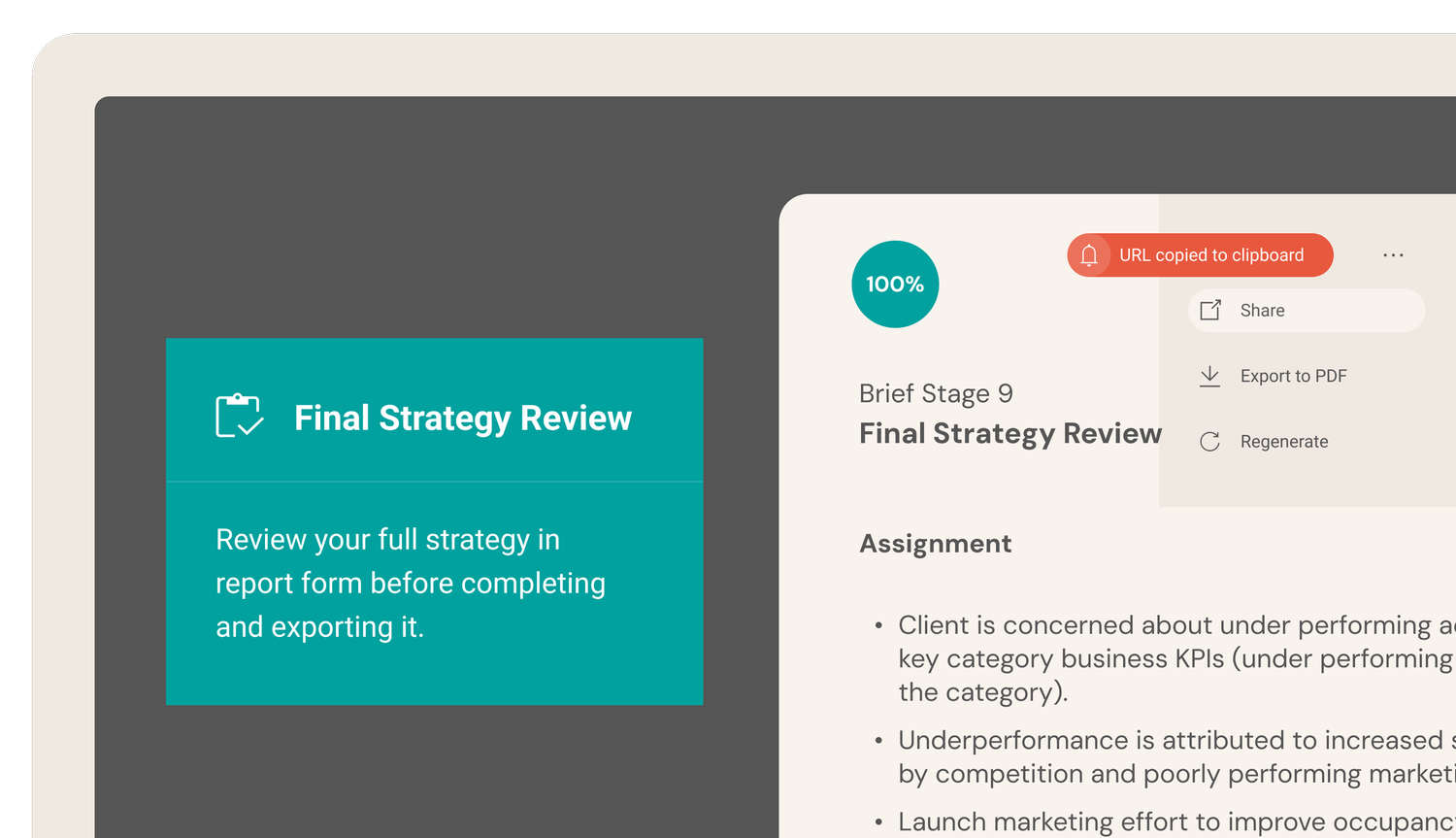
Task: Click the Final Strategy Review report heading
Action: 1010,433
